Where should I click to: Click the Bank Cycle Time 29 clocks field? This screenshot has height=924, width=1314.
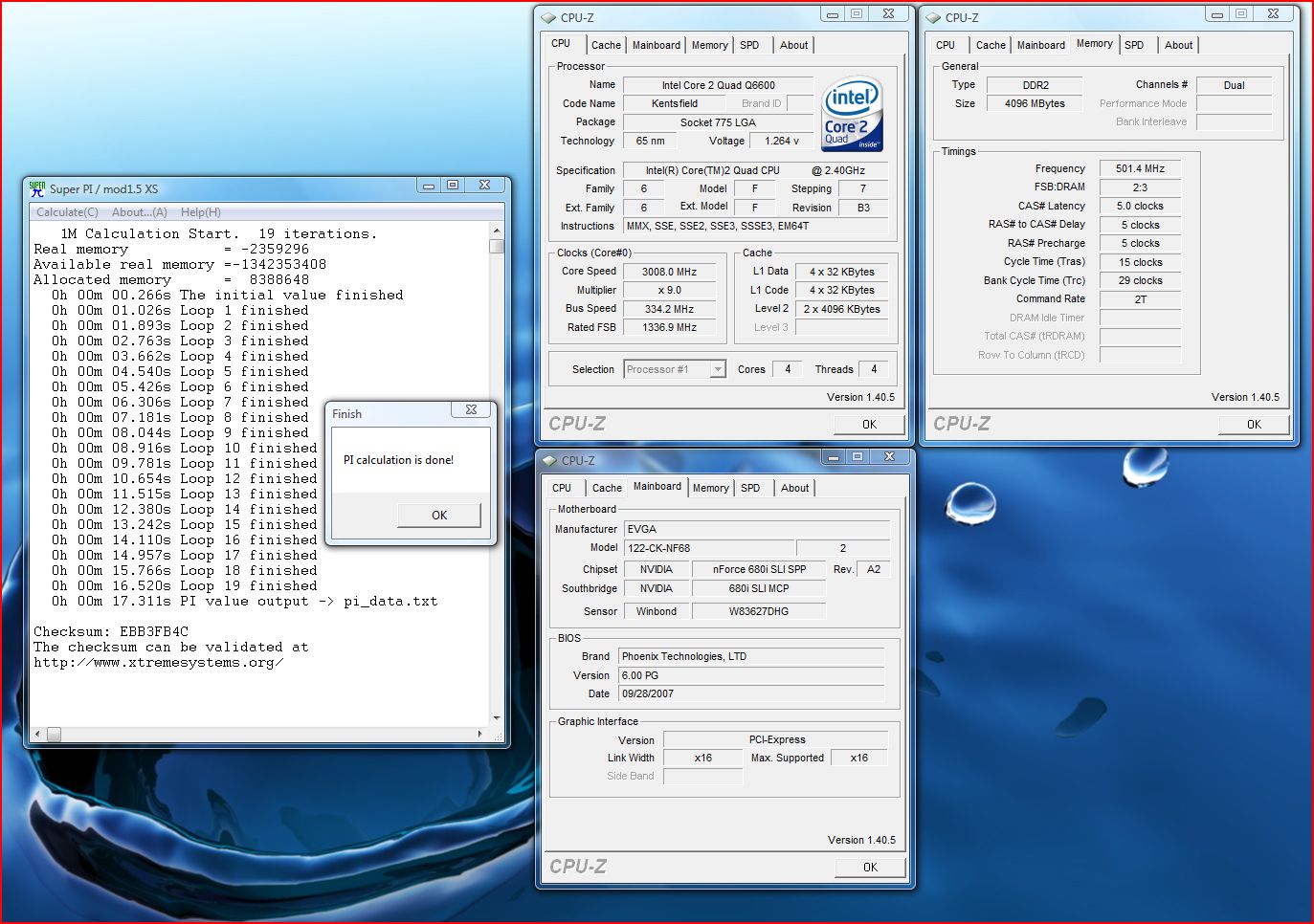tap(1140, 280)
